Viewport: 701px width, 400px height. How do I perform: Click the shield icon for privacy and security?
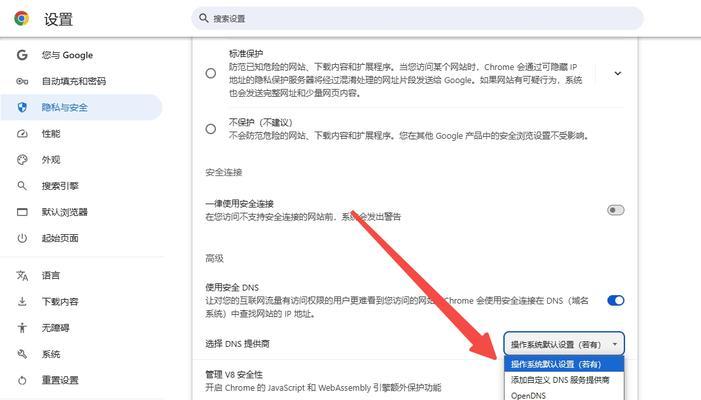[22, 107]
